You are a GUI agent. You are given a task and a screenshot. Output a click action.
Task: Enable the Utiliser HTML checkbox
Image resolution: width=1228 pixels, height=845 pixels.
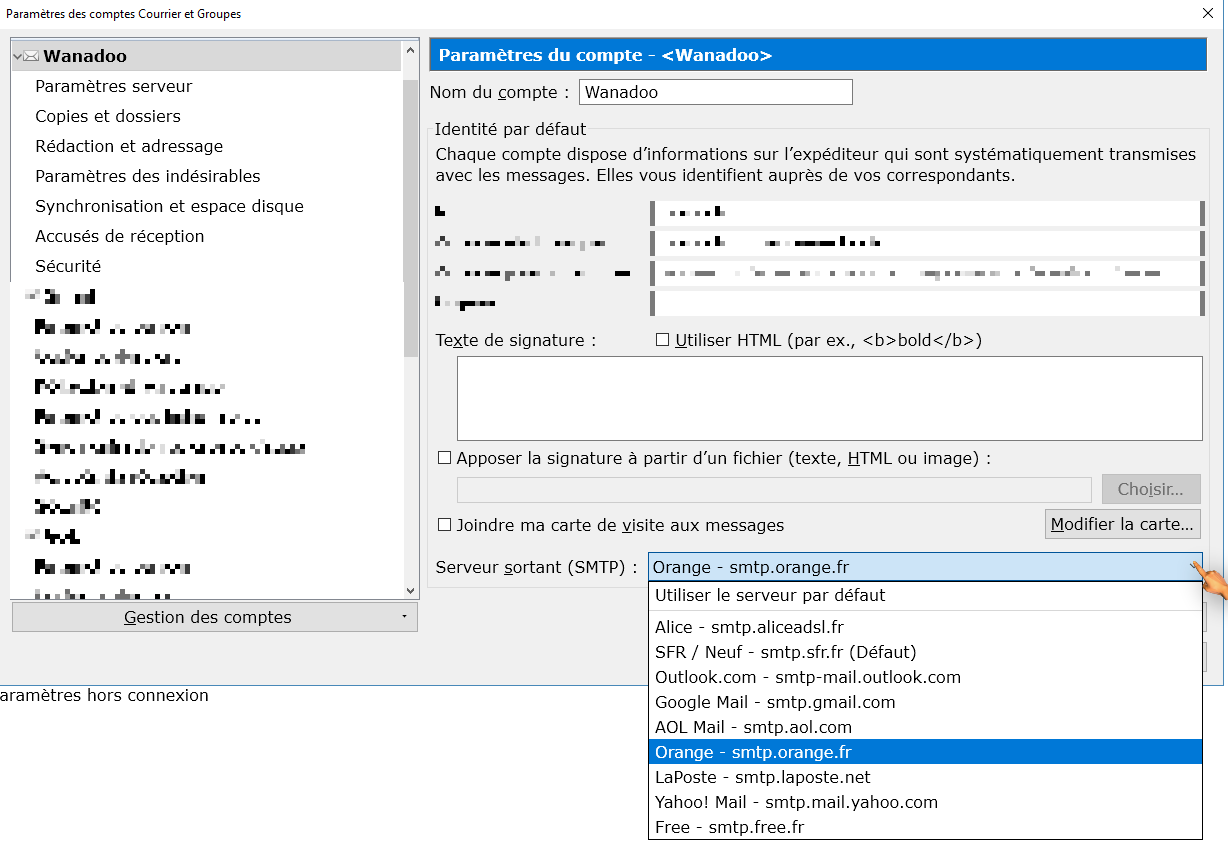662,340
